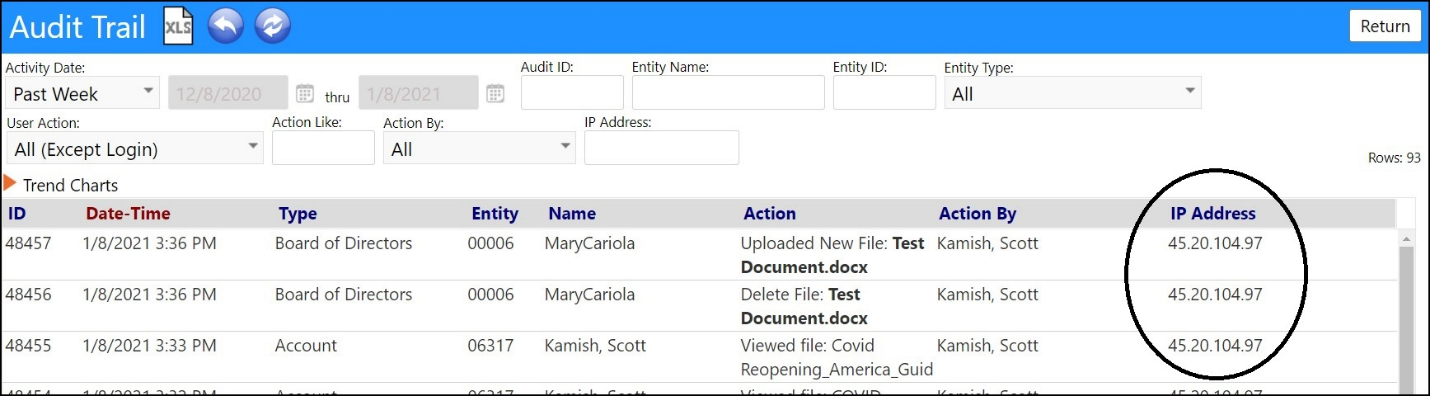Click the blue refresh icon
This screenshot has width=1430, height=396.
tap(273, 26)
